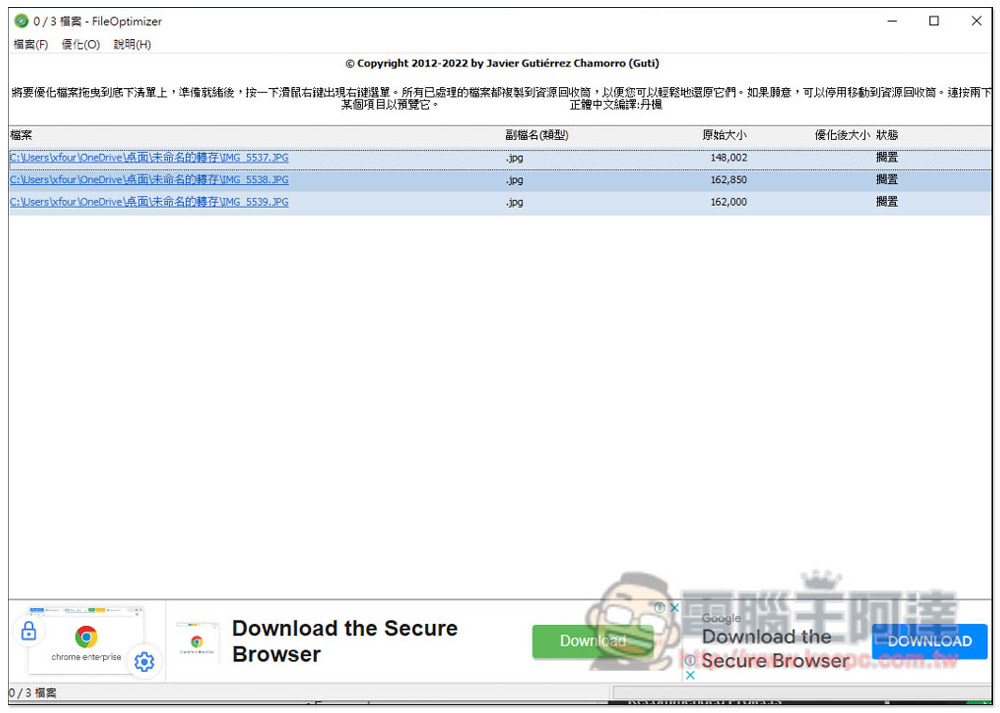Open the IMG_5539.JPG file link
This screenshot has width=1000, height=713.
[x=148, y=201]
